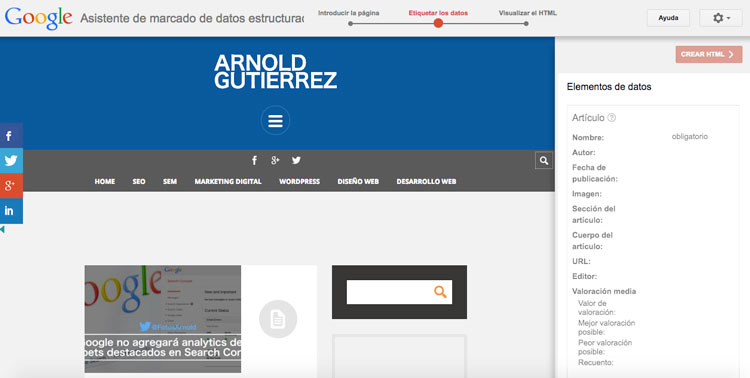Go to the Visualizar el HTML step
Viewport: 750px width, 378px height.
coord(528,13)
